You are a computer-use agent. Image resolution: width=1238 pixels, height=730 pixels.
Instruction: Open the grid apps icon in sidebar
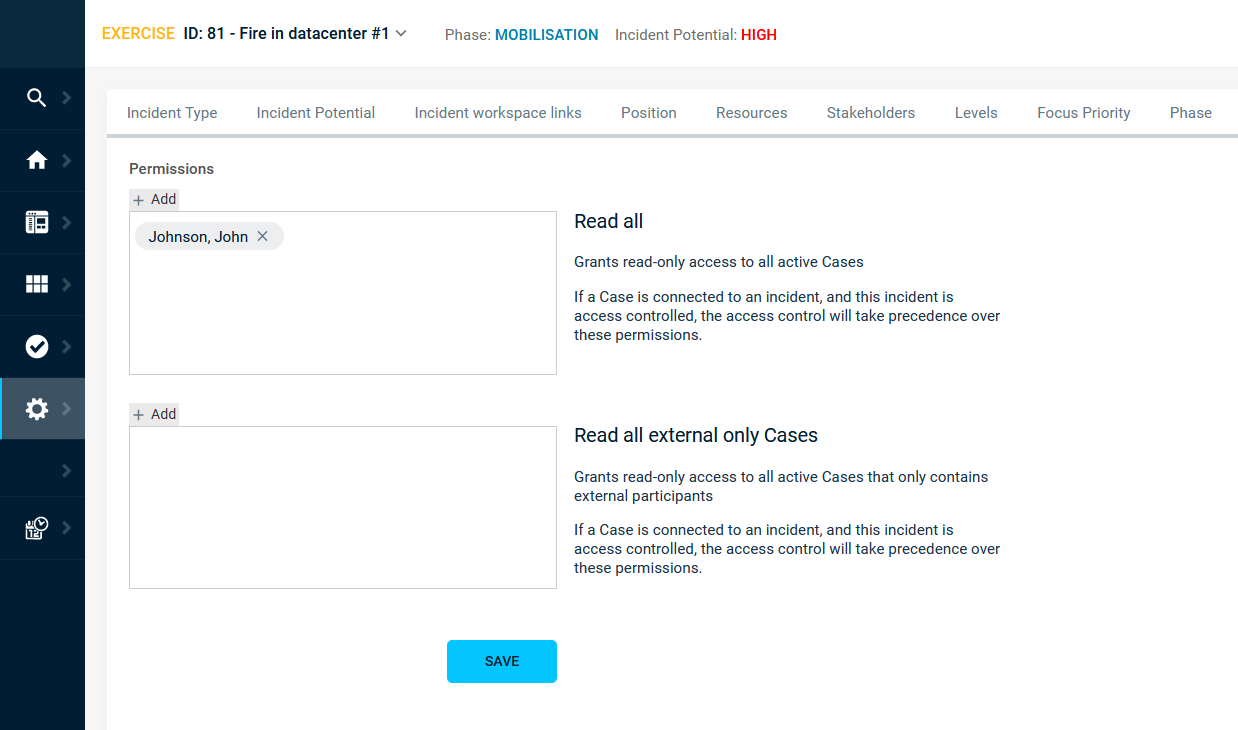[x=36, y=284]
